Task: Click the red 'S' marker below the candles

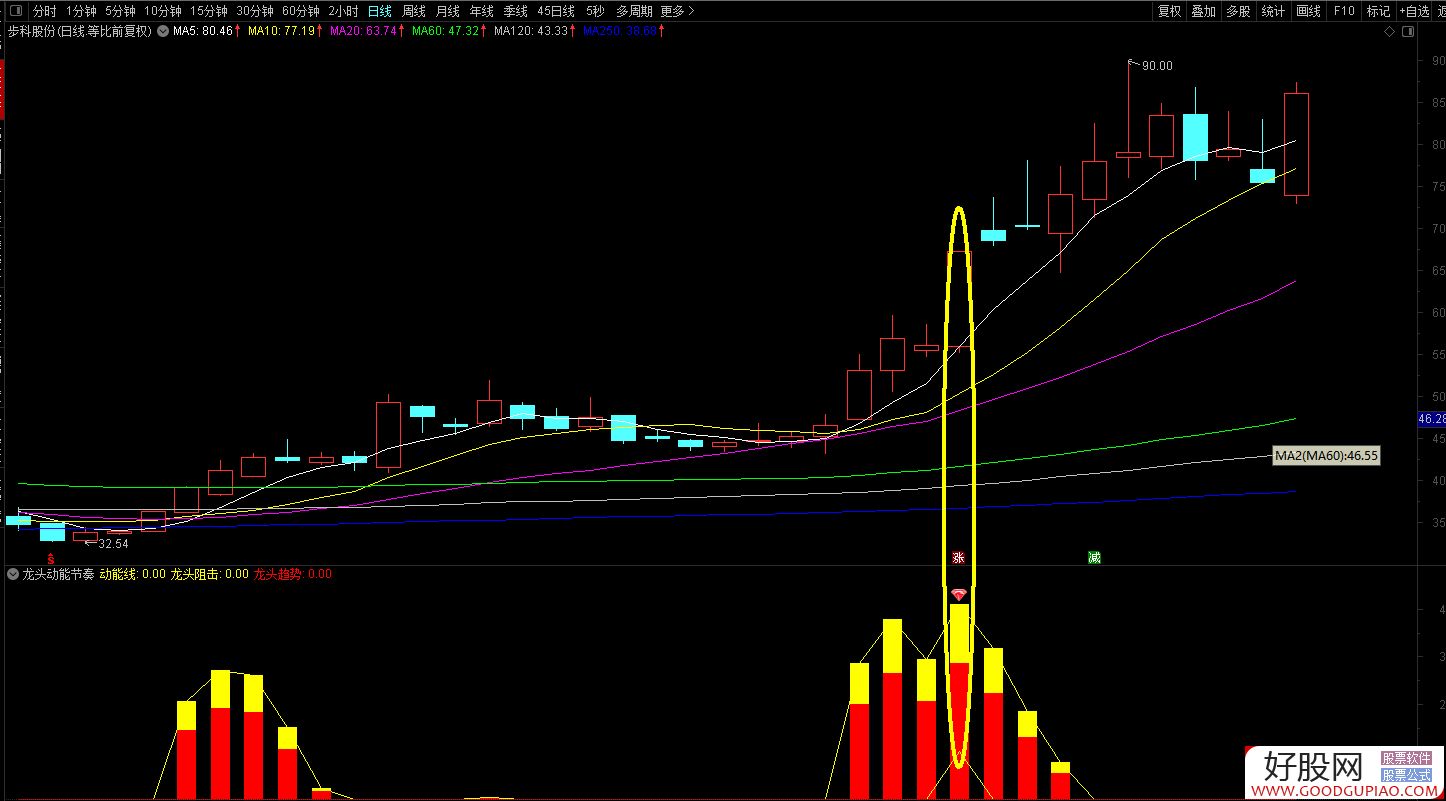Action: (49, 557)
